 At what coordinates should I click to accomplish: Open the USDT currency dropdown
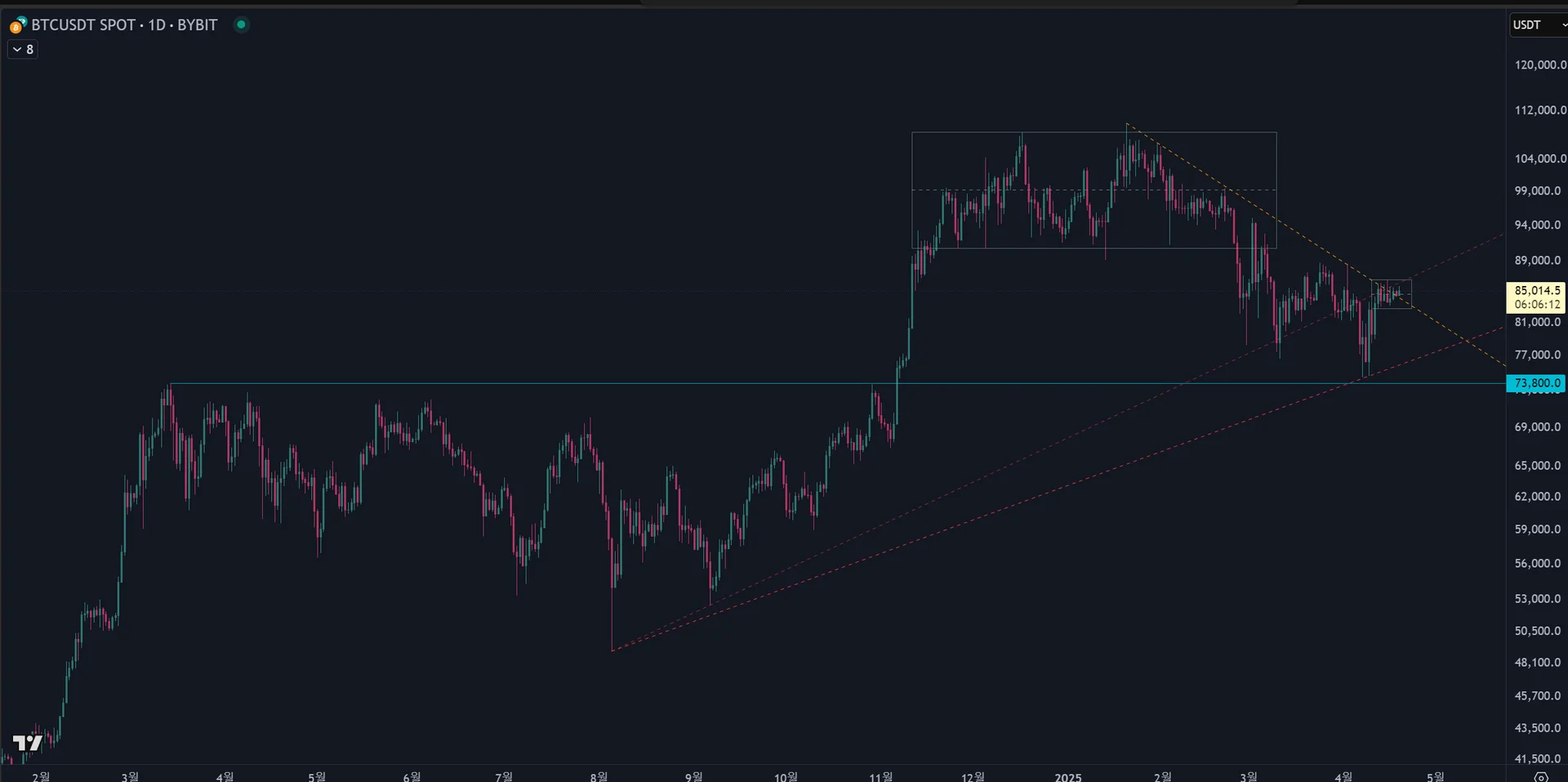point(1537,25)
